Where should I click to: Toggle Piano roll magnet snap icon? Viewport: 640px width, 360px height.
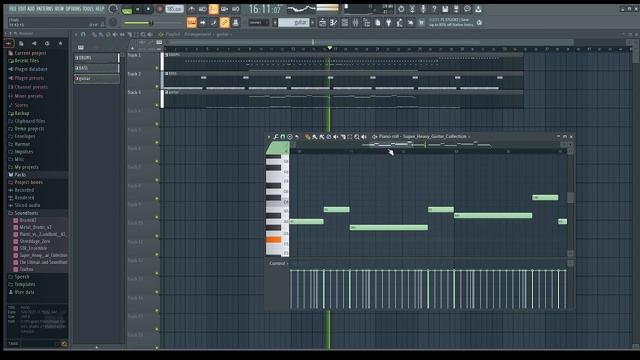pyautogui.click(x=282, y=137)
